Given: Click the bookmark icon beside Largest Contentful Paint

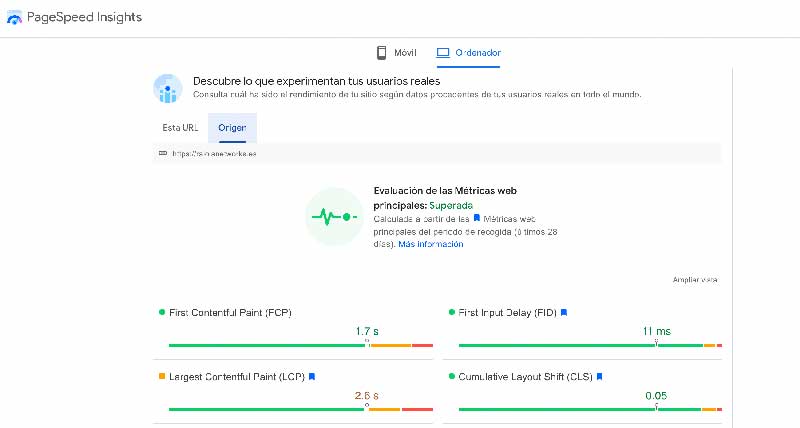Looking at the screenshot, I should [312, 377].
